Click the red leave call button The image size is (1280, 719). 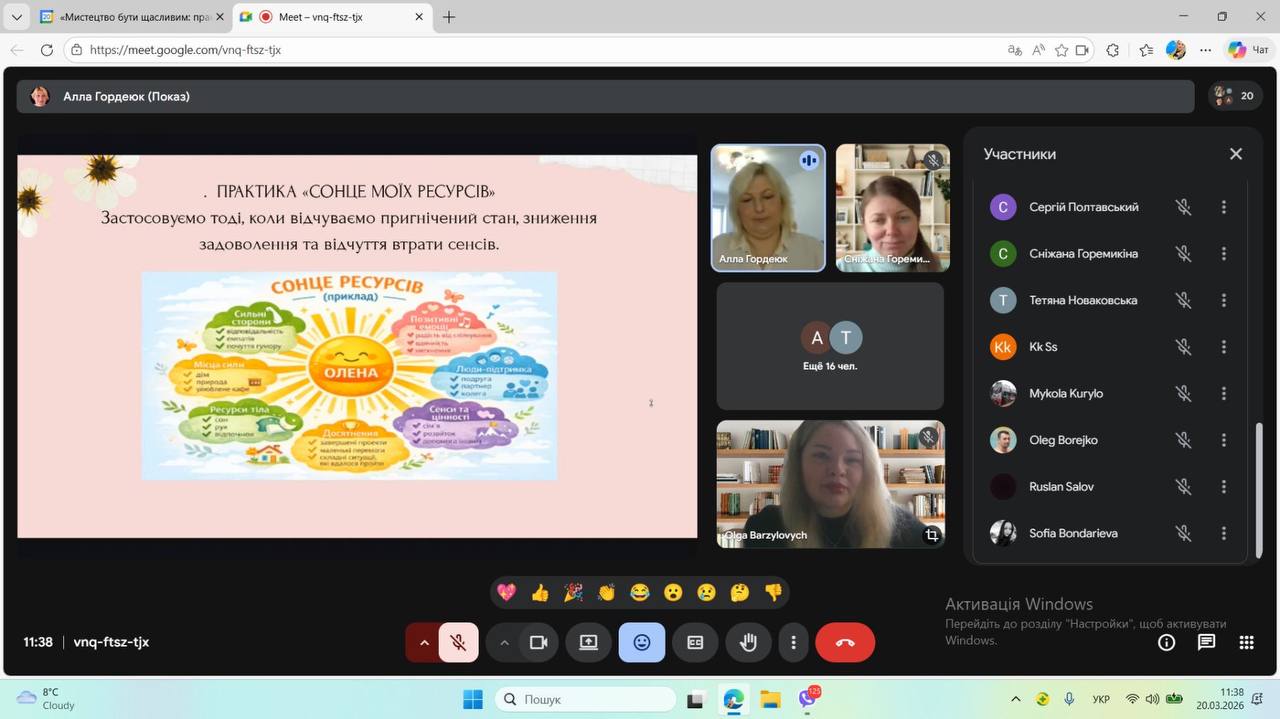[x=845, y=642]
